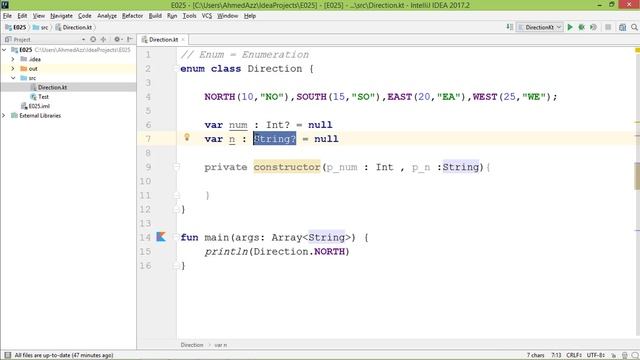Open the DirectionKt run configuration dropdown
Image resolution: width=640 pixels, height=360 pixels.
pos(540,27)
